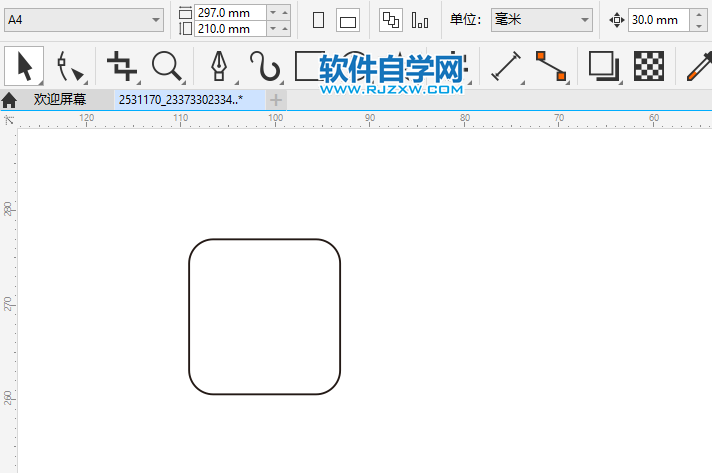
Task: Decrease the nudge distance value
Action: (x=698, y=26)
